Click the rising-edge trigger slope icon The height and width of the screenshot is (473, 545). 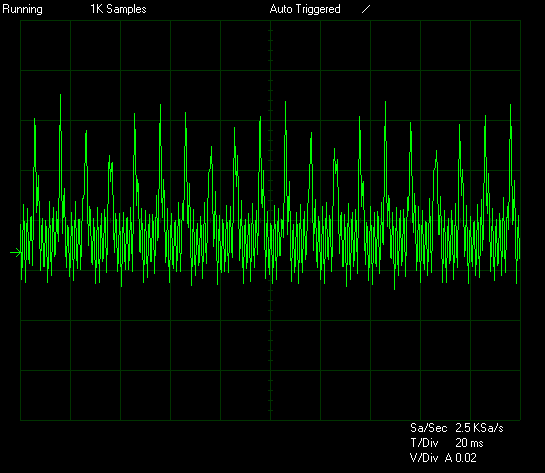(x=366, y=9)
